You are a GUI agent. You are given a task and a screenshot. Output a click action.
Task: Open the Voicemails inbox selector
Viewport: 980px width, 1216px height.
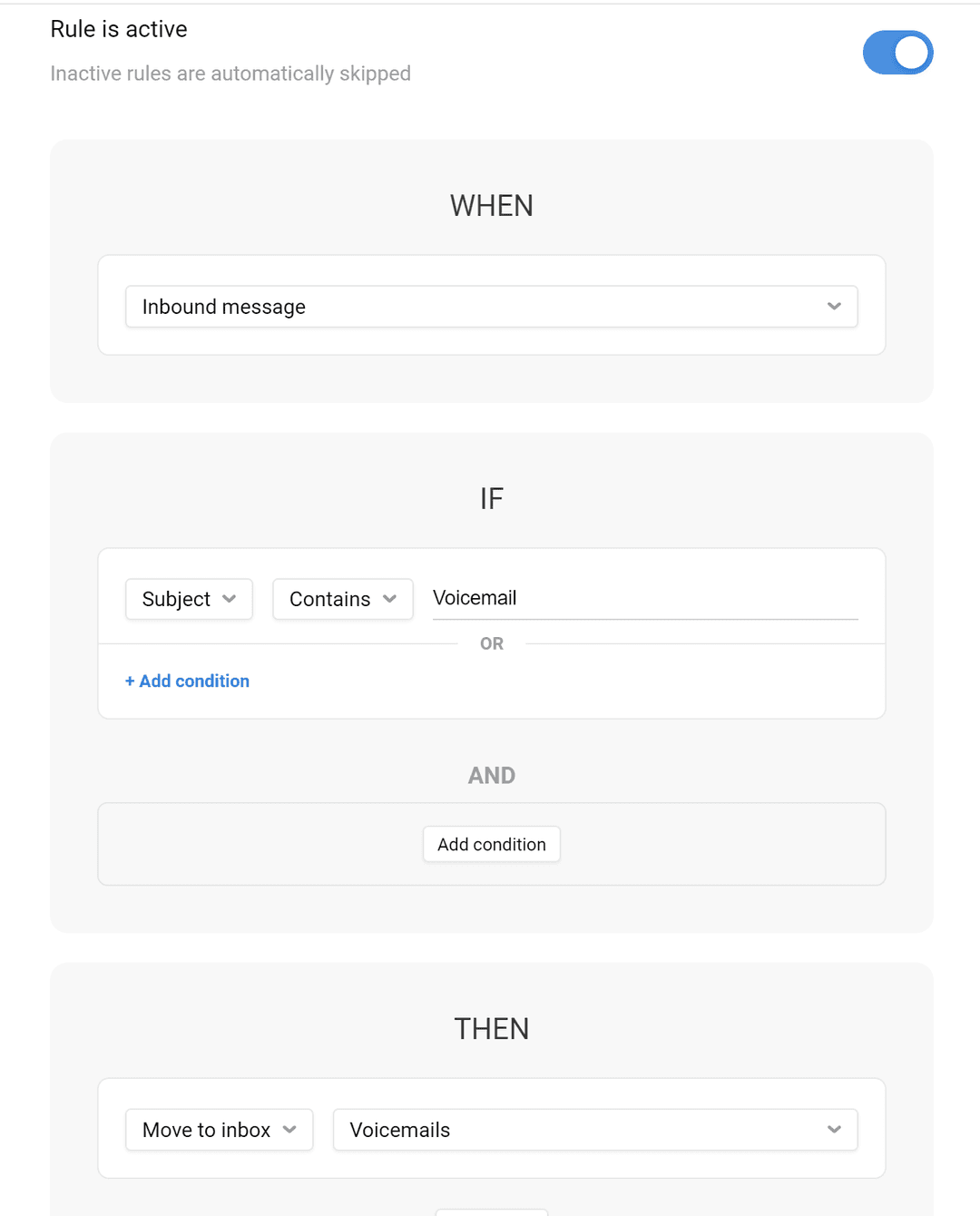tap(594, 1130)
